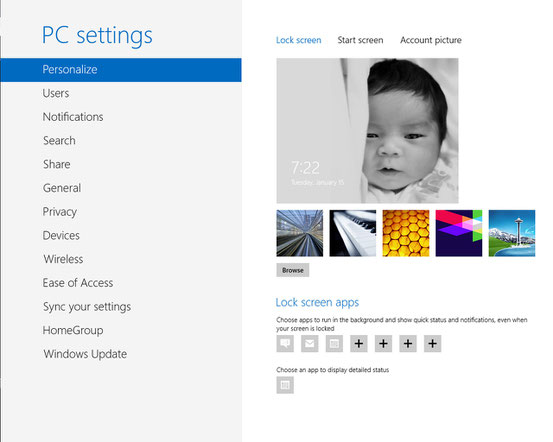The width and height of the screenshot is (553, 442).
Task: Select the Personalize category
Action: coord(121,70)
